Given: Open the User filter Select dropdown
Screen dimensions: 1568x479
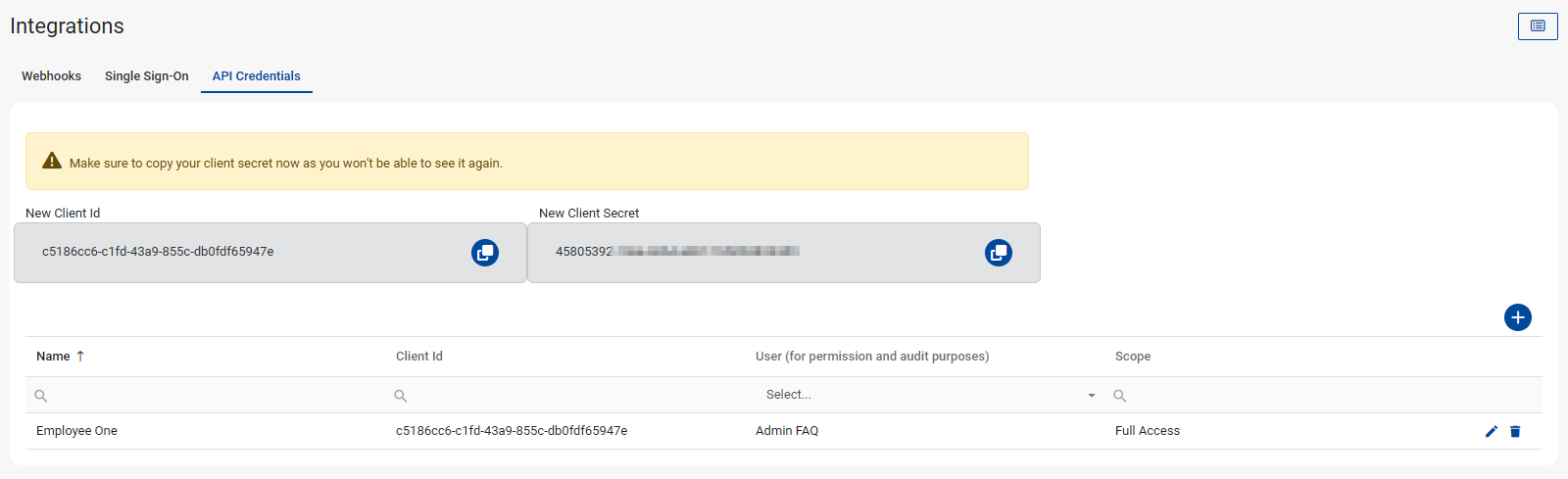Looking at the screenshot, I should [x=929, y=395].
